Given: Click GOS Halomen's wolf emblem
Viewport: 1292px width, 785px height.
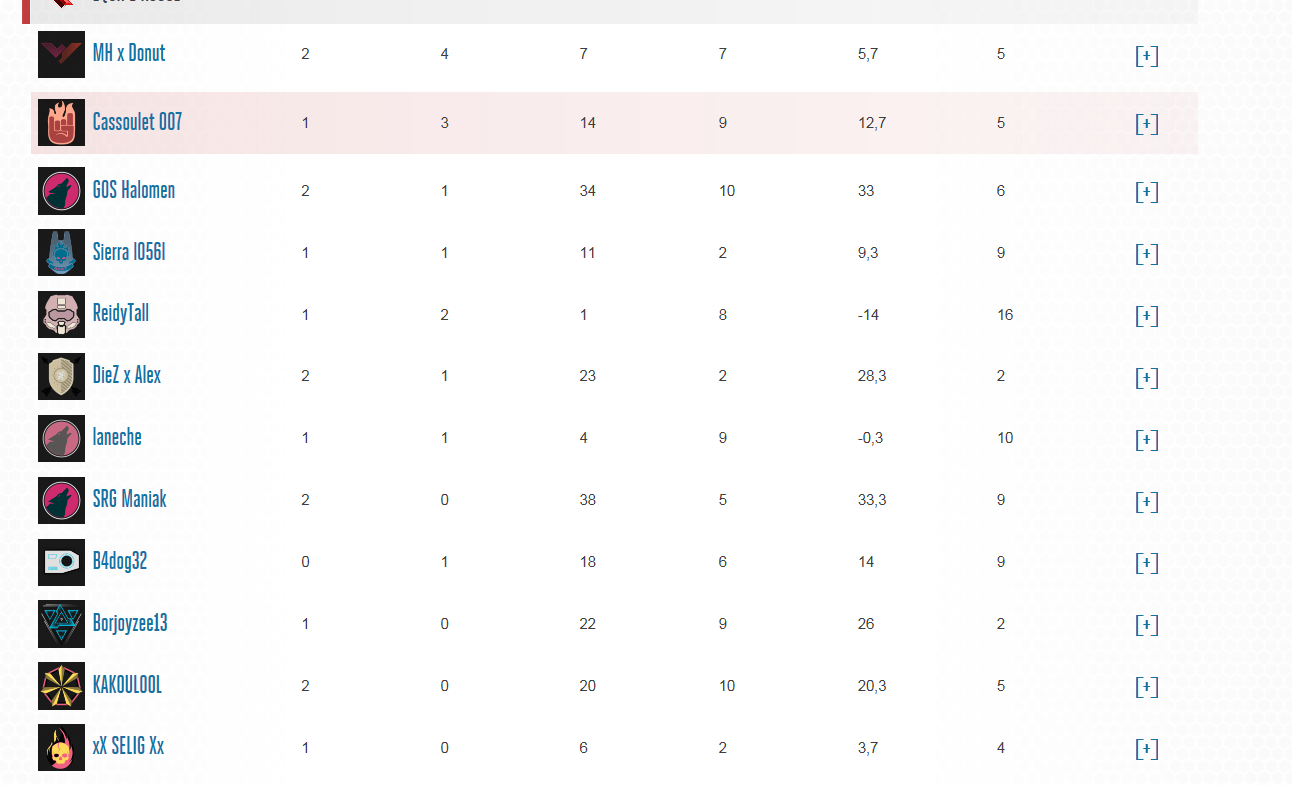Looking at the screenshot, I should [61, 191].
